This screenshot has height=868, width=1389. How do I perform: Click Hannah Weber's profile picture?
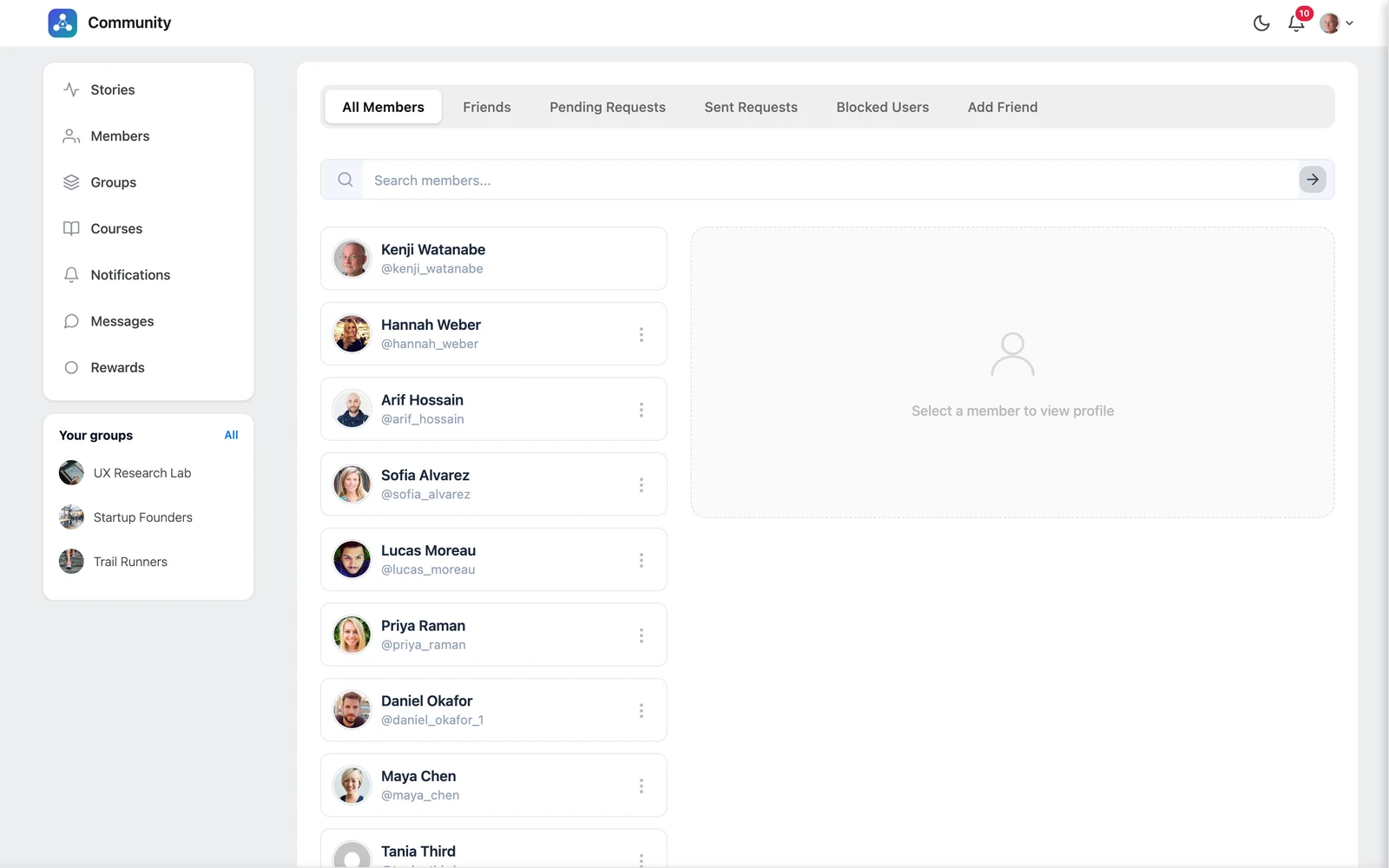(x=352, y=334)
